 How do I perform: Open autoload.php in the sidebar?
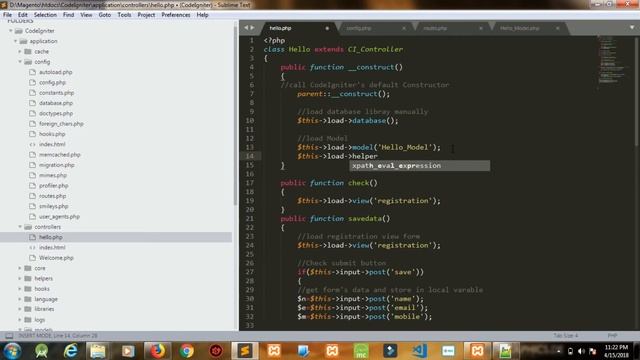[56, 72]
